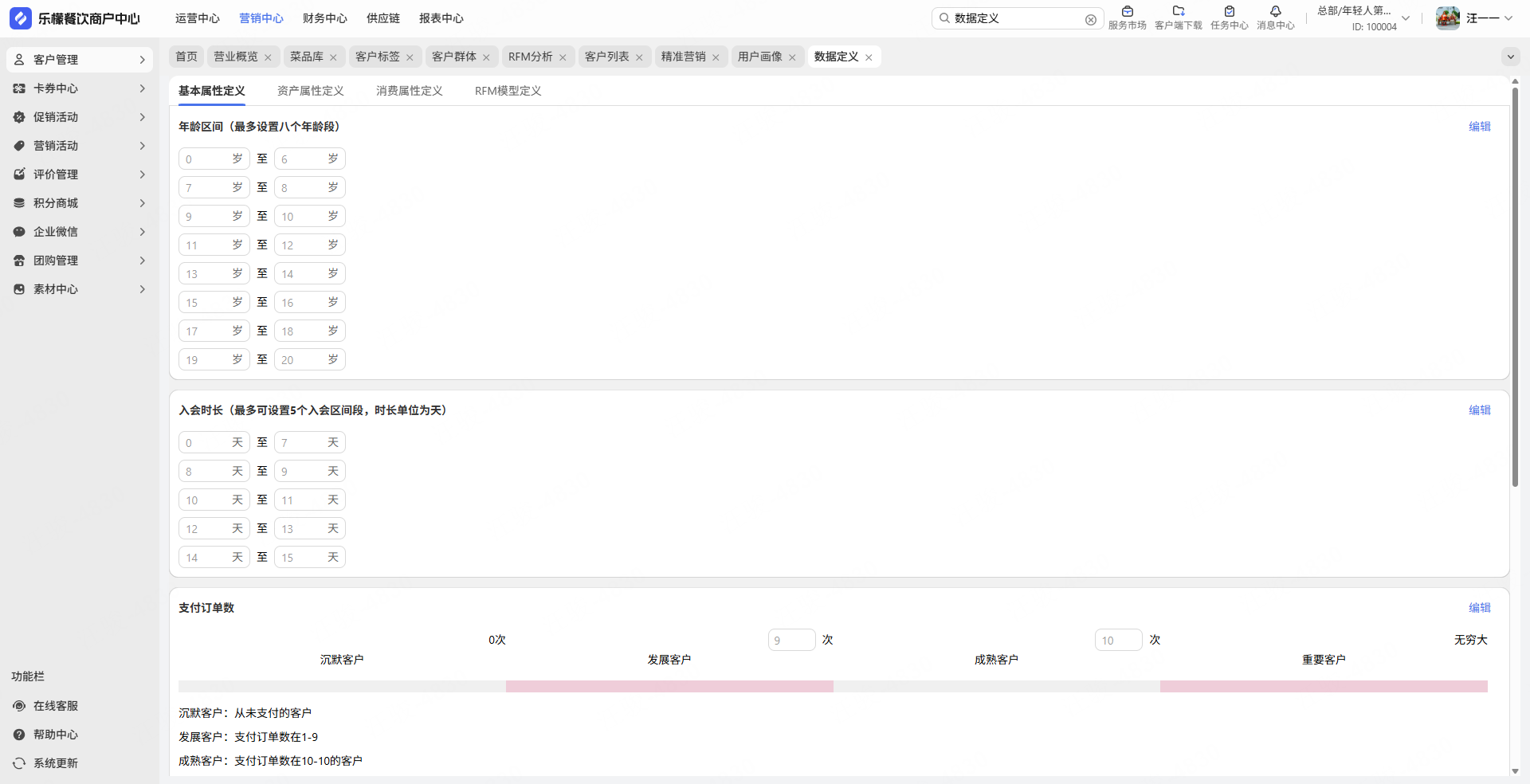Image resolution: width=1530 pixels, height=784 pixels.
Task: Select the 基本属性定义 tab
Action: click(x=212, y=91)
